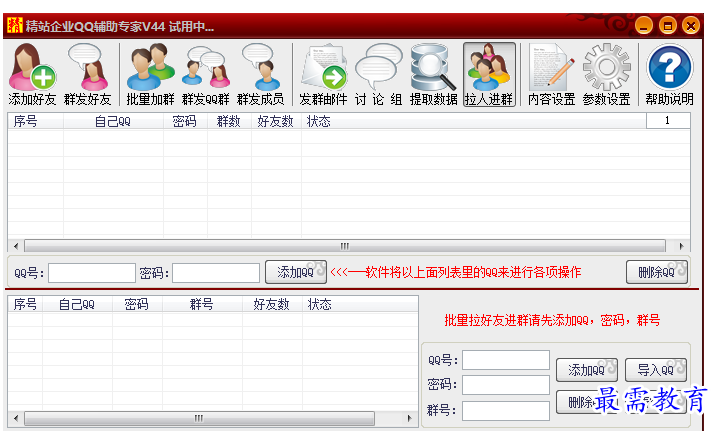This screenshot has width=716, height=431.
Task: Sort by 序号 column in upper table
Action: (36, 121)
